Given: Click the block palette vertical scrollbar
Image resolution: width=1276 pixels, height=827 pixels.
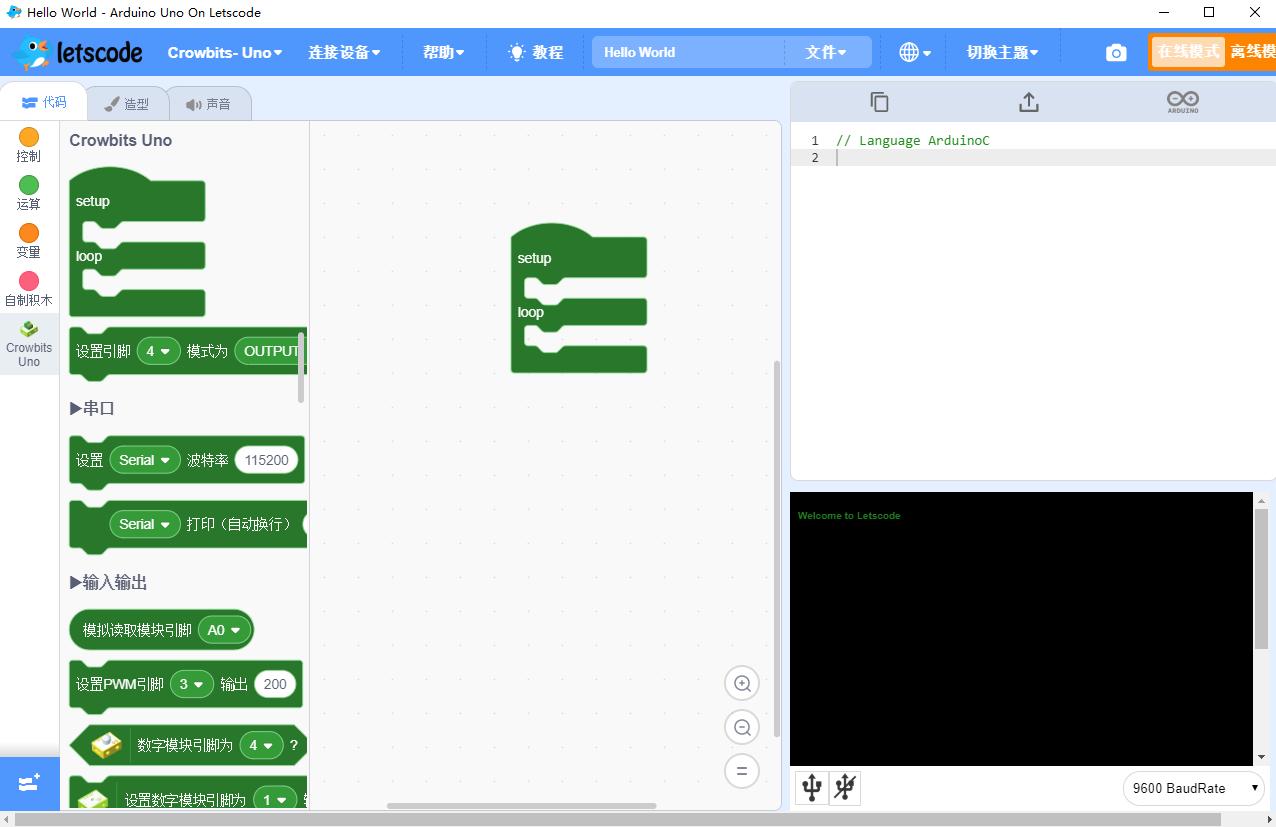Looking at the screenshot, I should 301,367.
